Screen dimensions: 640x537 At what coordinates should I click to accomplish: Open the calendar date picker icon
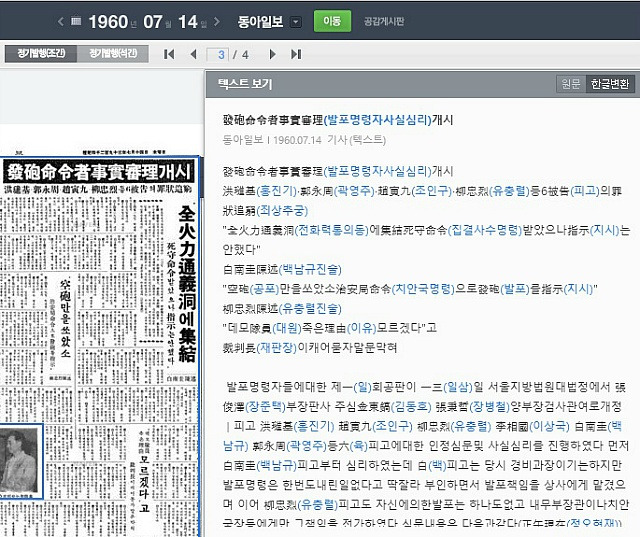coord(76,21)
